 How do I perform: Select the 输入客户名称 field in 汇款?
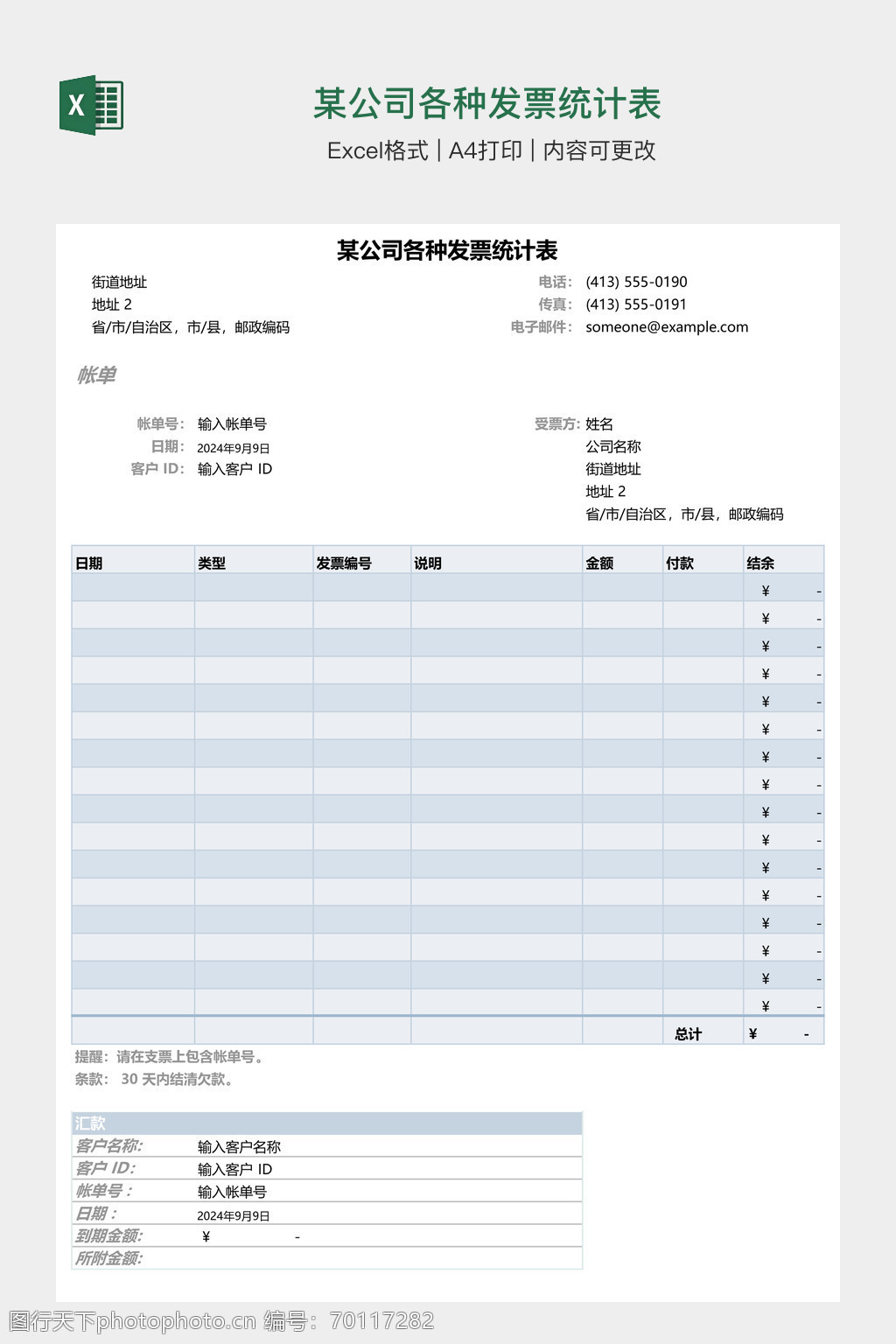pos(239,1147)
